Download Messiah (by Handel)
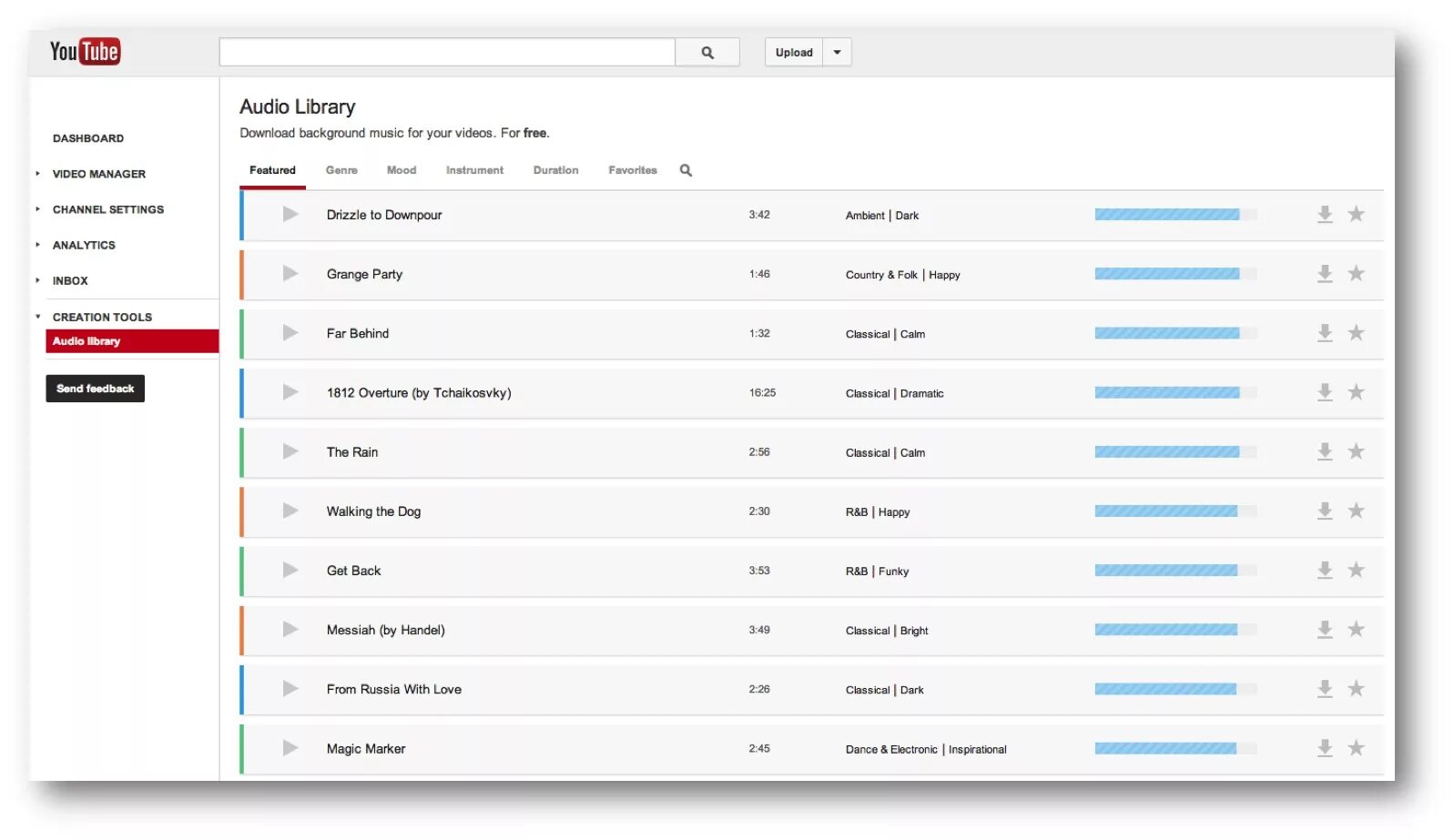 (1325, 630)
